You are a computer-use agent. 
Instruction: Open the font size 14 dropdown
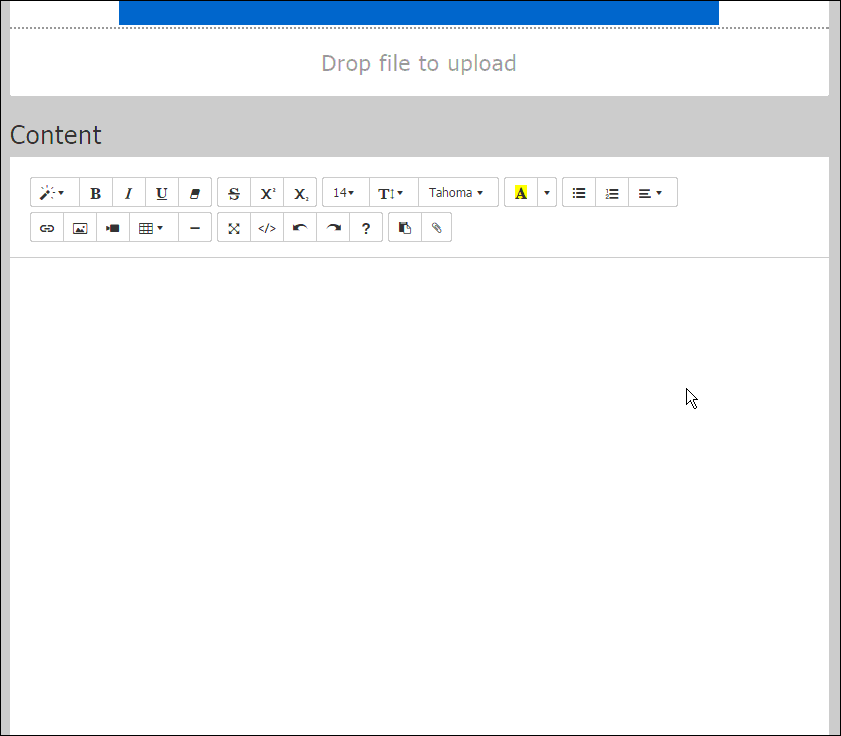pos(346,193)
